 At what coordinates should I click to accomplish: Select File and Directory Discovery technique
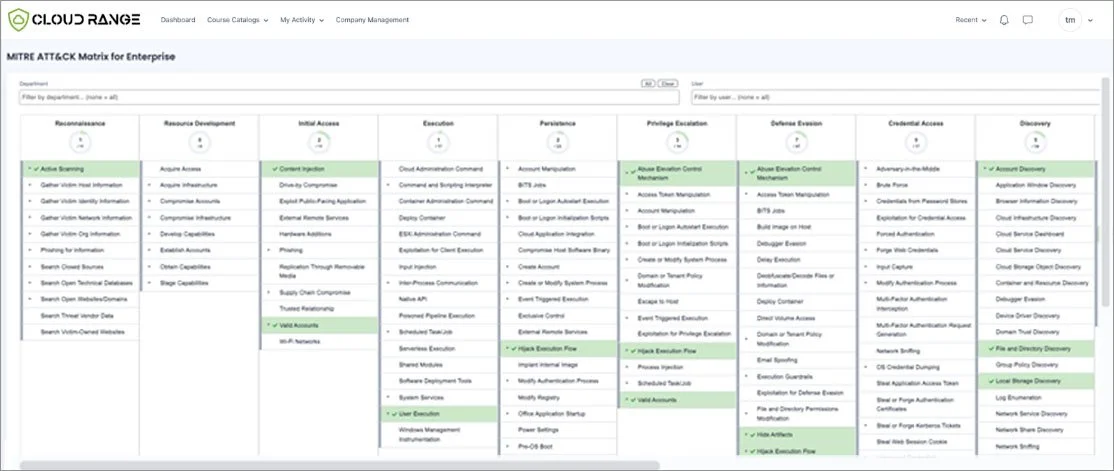click(x=1035, y=348)
